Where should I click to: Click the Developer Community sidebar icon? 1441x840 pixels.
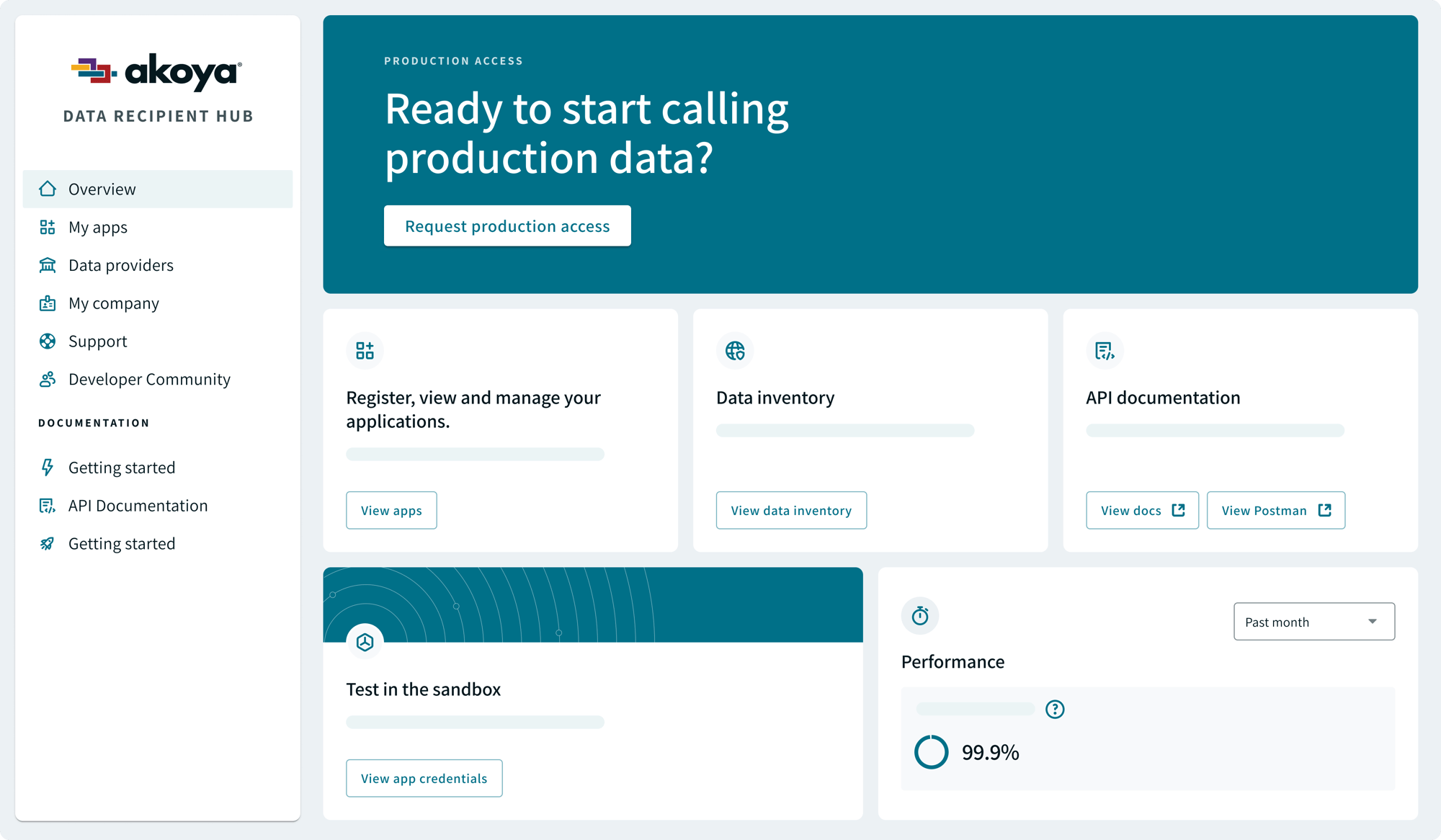pyautogui.click(x=48, y=379)
